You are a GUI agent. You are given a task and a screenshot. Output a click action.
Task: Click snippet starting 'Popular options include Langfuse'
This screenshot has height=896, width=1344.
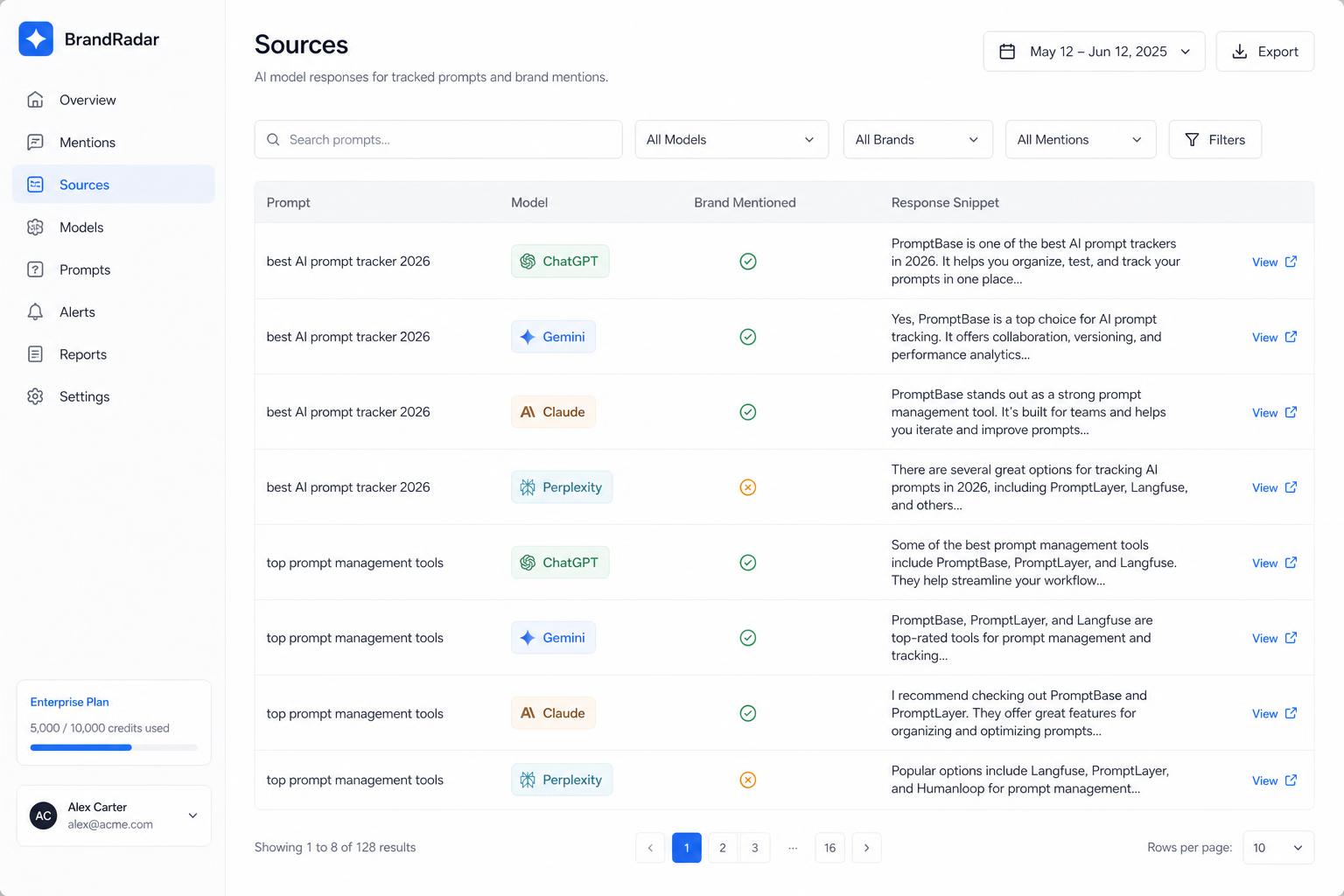pyautogui.click(x=1030, y=780)
